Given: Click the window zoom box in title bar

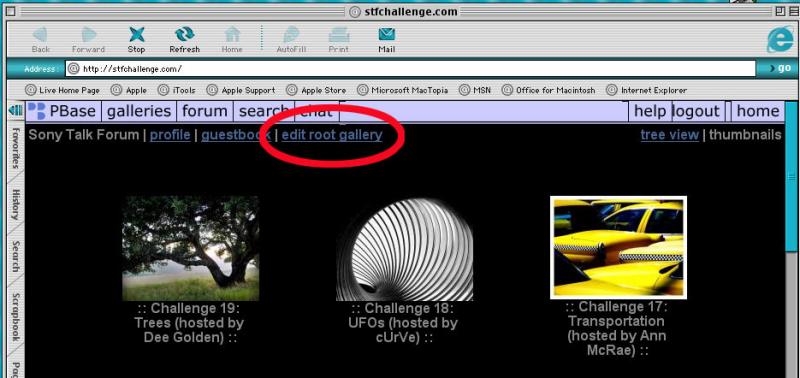Looking at the screenshot, I should (781, 11).
